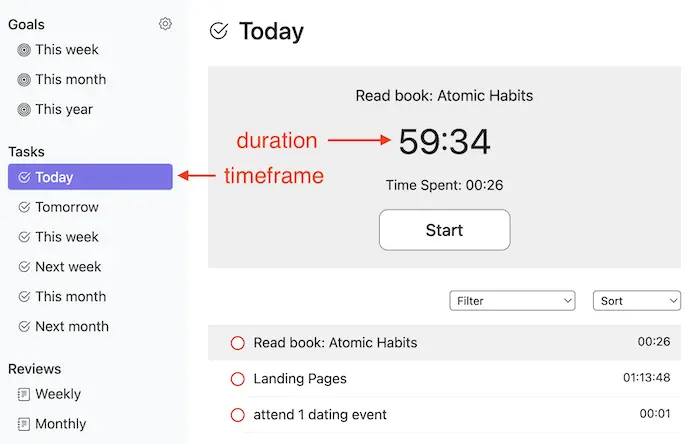Viewport: 700px width, 444px height.
Task: Open the Sort dropdown
Action: pos(636,301)
